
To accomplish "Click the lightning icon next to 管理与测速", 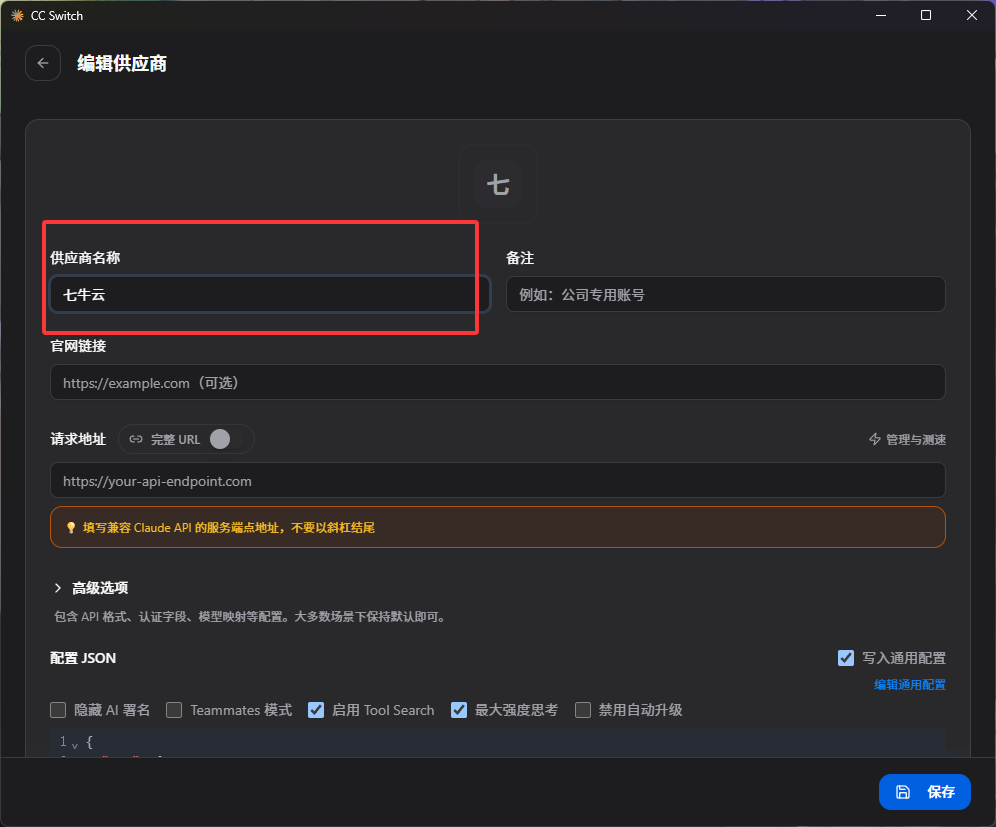I will coord(875,439).
